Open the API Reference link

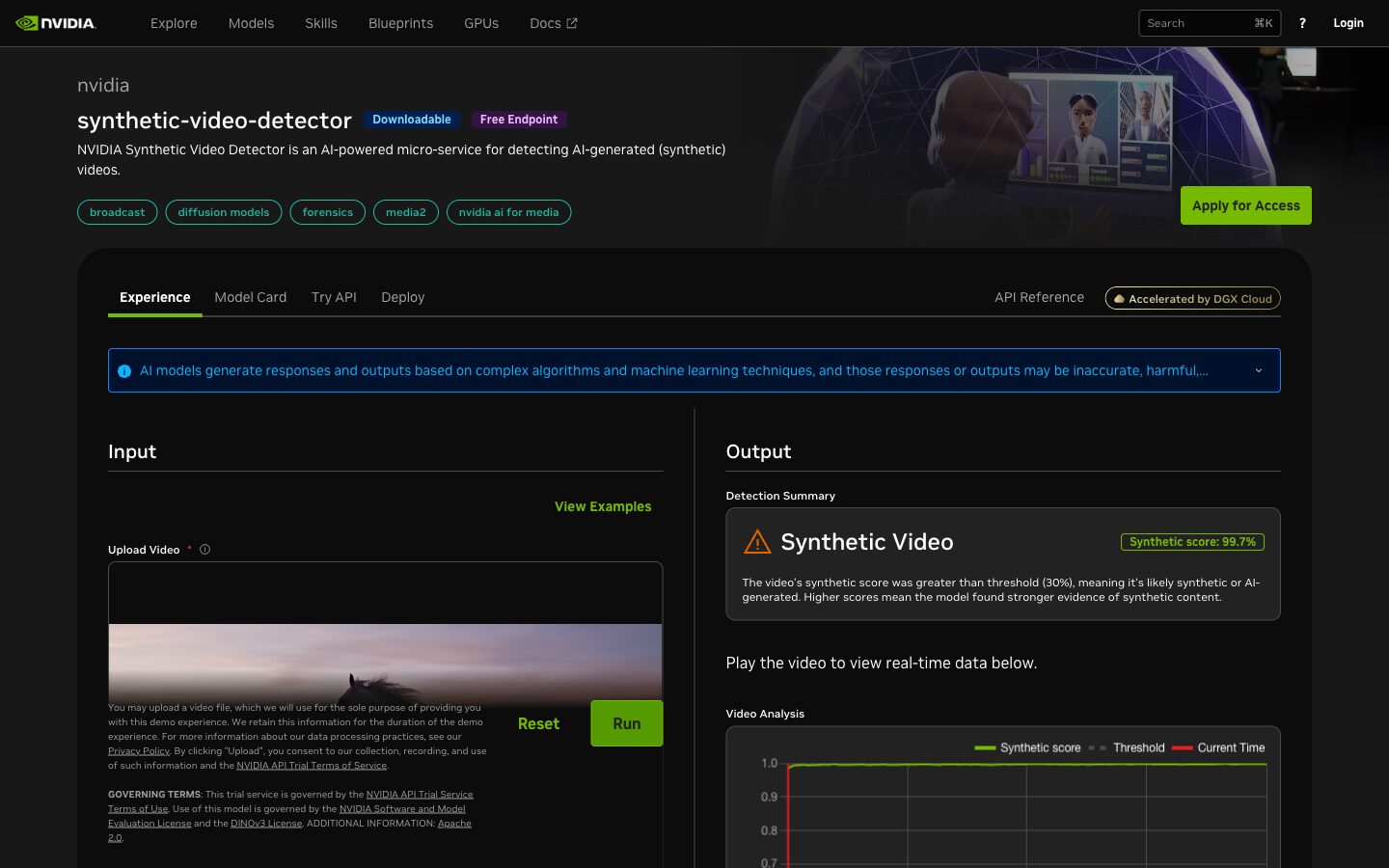point(1039,297)
